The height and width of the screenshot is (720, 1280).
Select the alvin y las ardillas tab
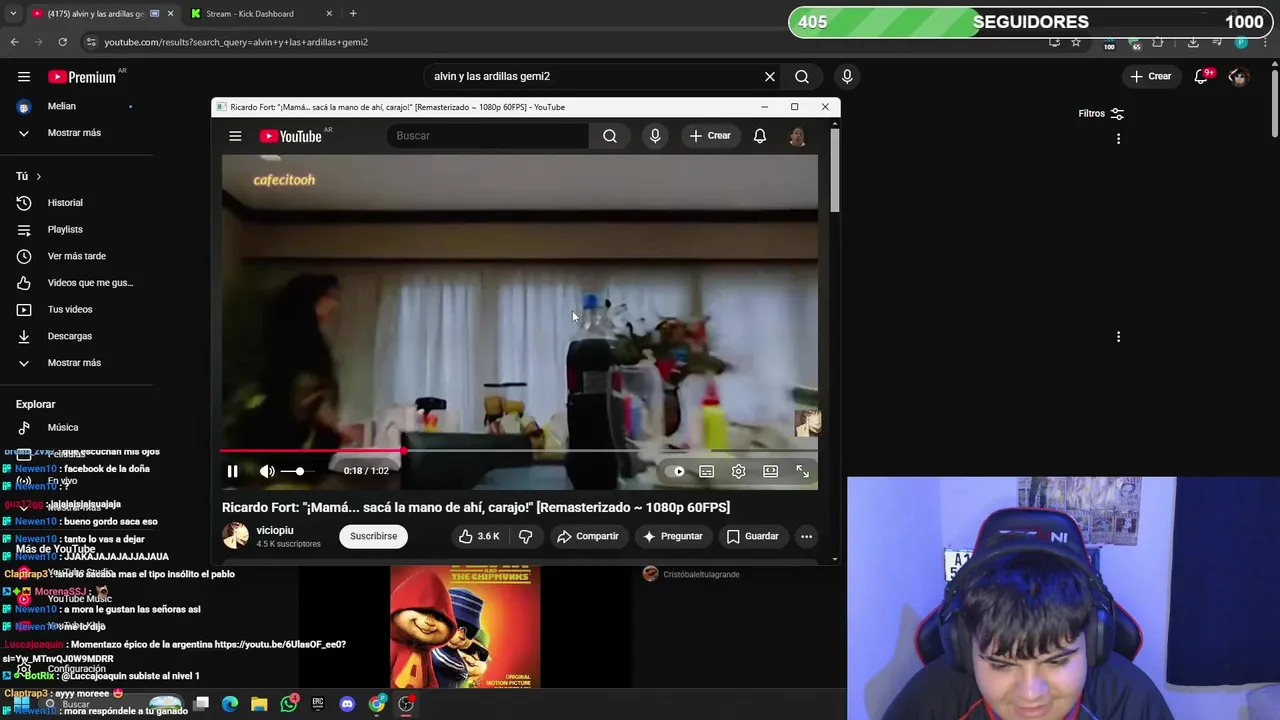click(x=93, y=14)
